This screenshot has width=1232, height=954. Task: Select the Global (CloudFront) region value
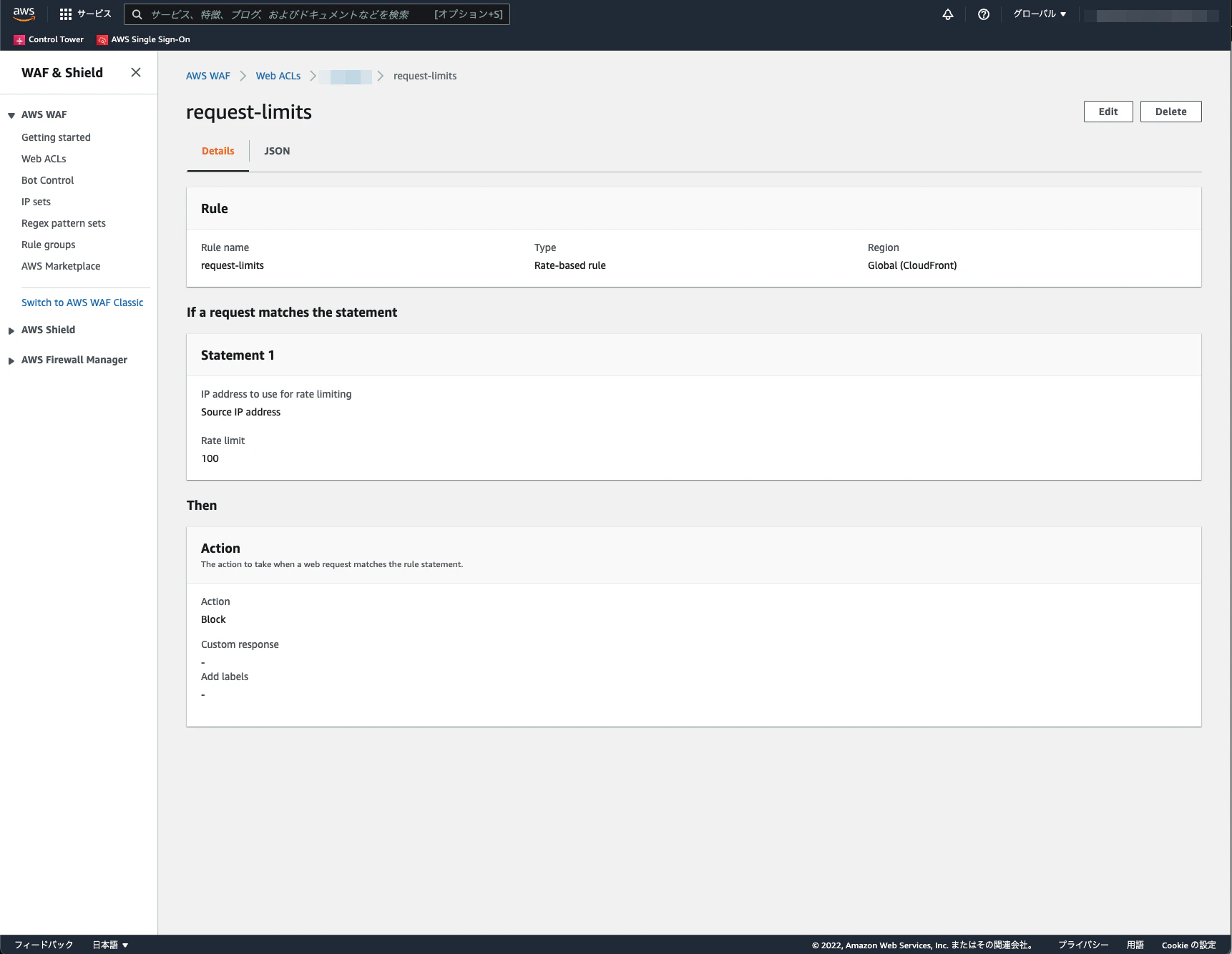tap(912, 265)
